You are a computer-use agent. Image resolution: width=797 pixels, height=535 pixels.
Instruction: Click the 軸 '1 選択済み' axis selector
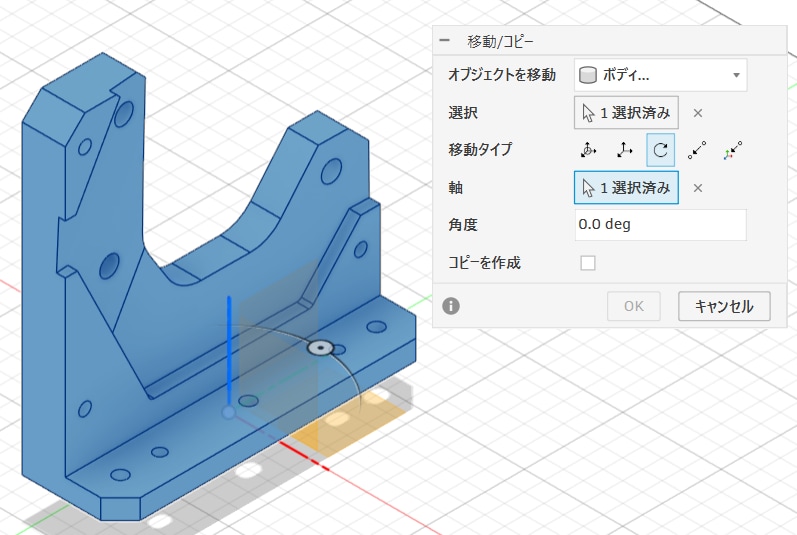click(x=626, y=187)
